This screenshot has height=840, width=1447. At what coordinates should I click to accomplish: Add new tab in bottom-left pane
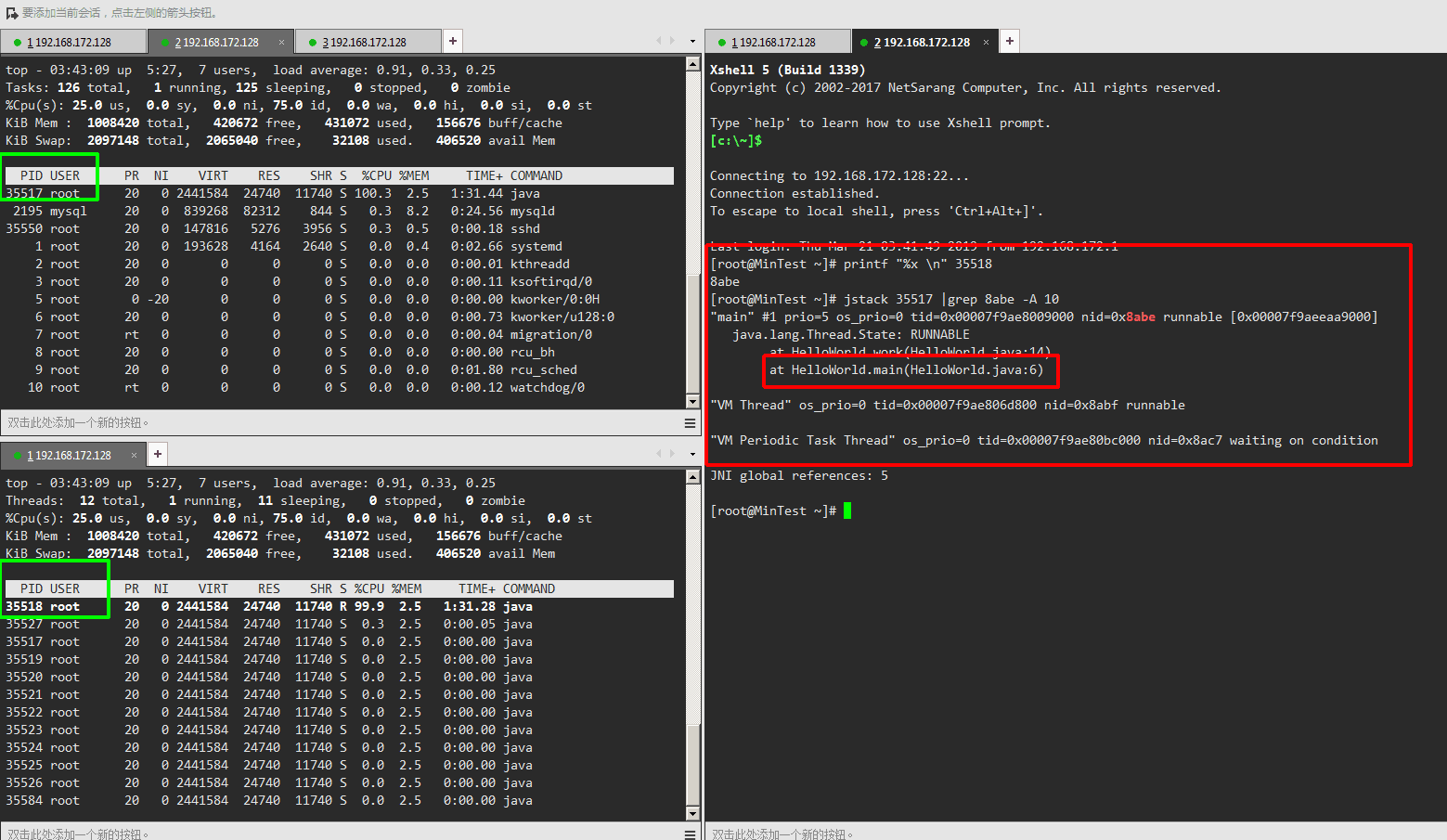point(158,454)
